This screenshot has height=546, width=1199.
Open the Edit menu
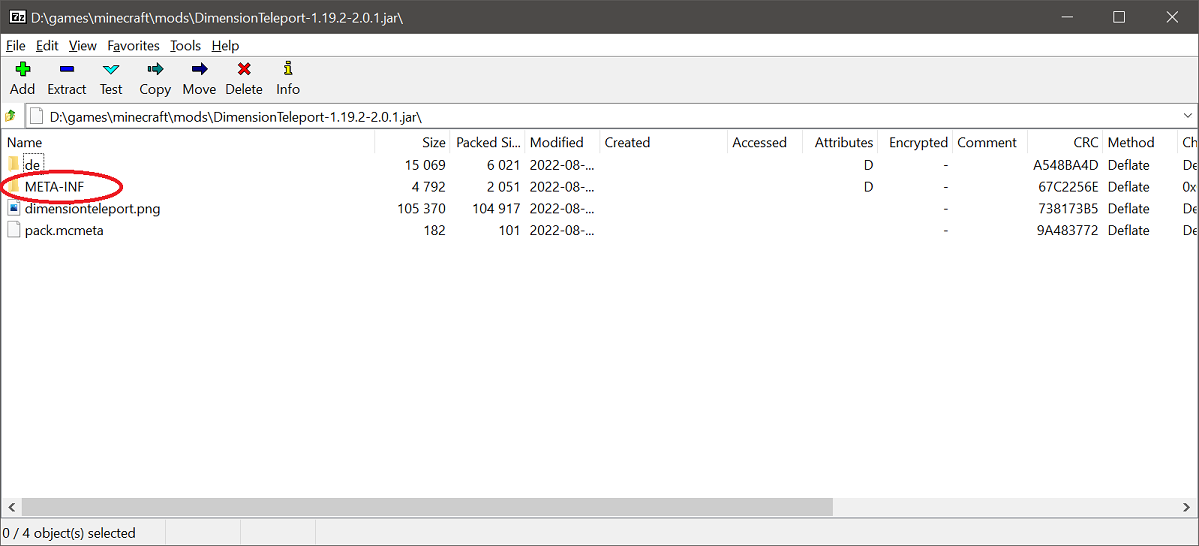click(47, 46)
